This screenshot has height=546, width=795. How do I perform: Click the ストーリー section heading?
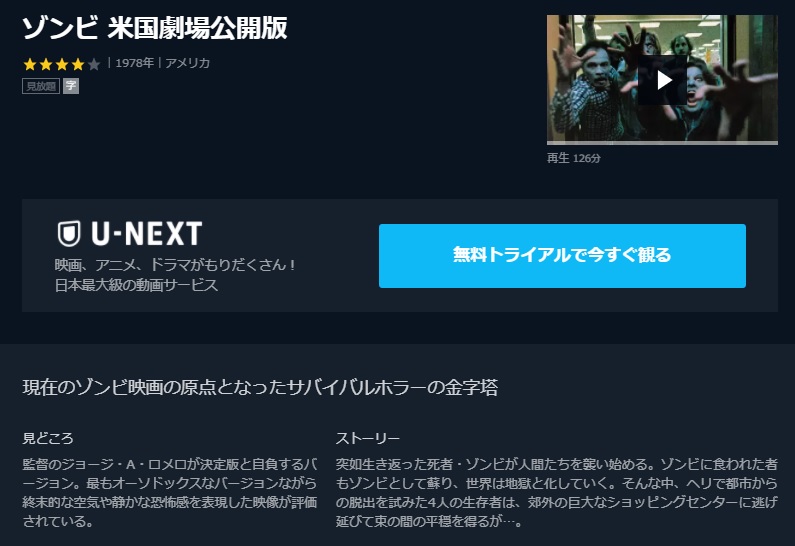coord(368,438)
